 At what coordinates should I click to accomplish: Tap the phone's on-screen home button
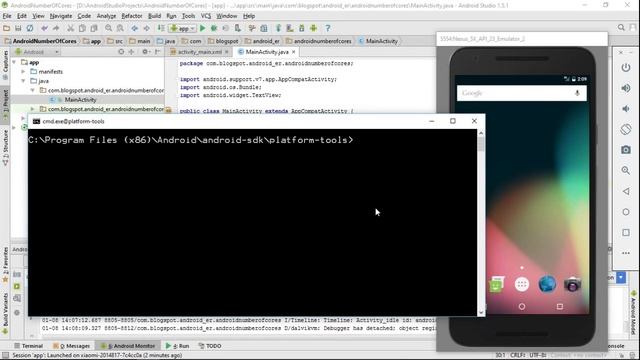tap(522, 307)
